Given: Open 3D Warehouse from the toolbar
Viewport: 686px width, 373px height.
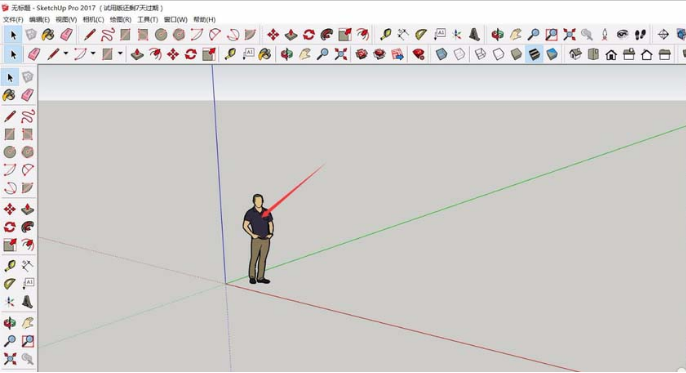Looking at the screenshot, I should coord(361,54).
